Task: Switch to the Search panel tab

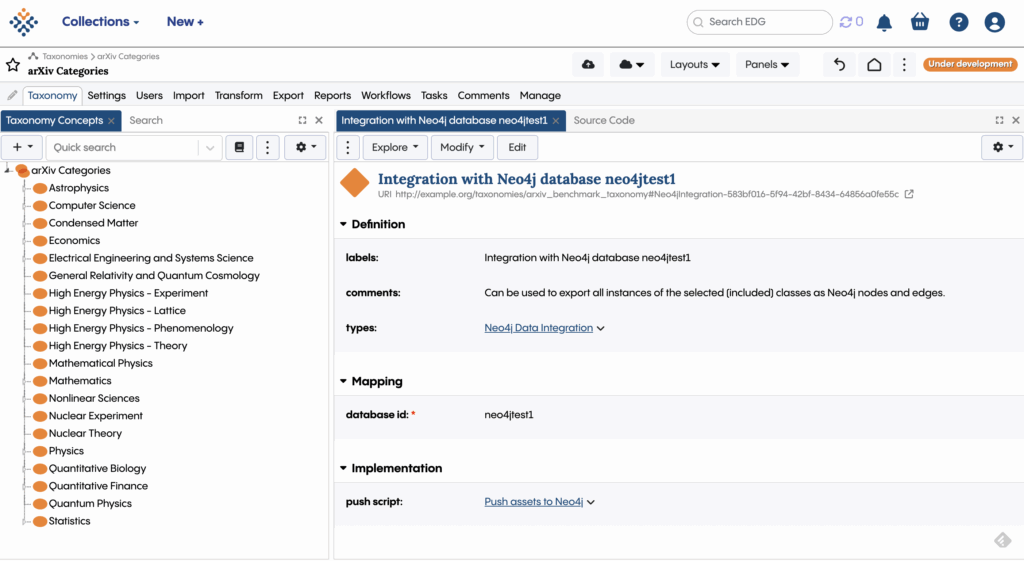Action: tap(146, 120)
